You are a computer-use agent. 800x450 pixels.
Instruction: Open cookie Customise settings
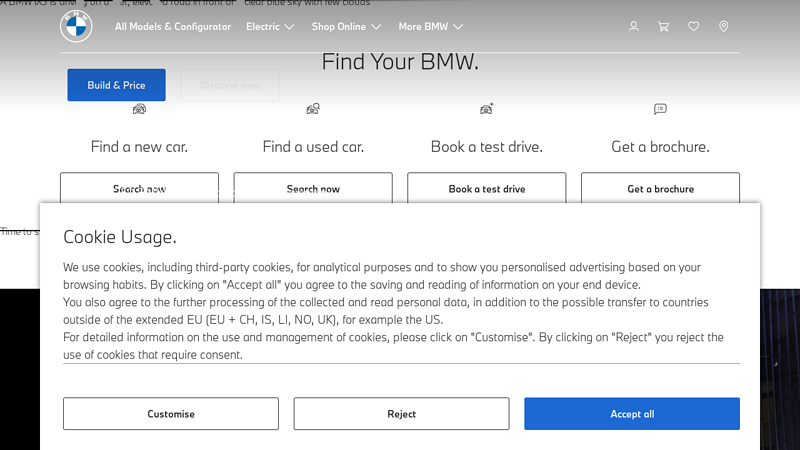tap(171, 414)
